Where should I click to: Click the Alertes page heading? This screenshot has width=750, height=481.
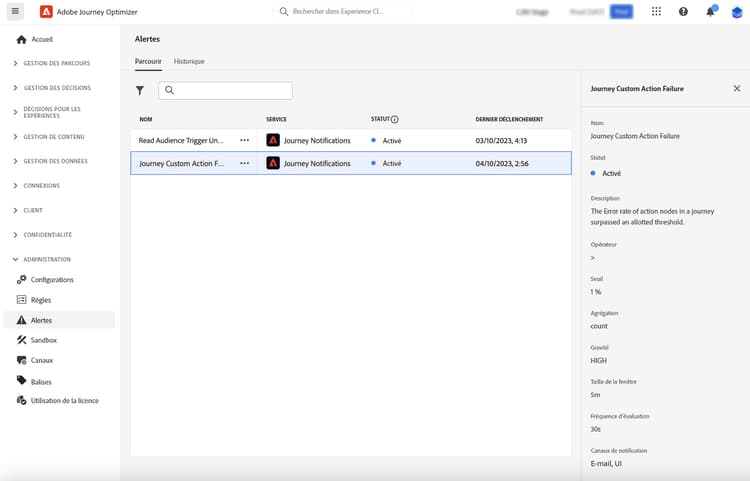click(x=147, y=39)
